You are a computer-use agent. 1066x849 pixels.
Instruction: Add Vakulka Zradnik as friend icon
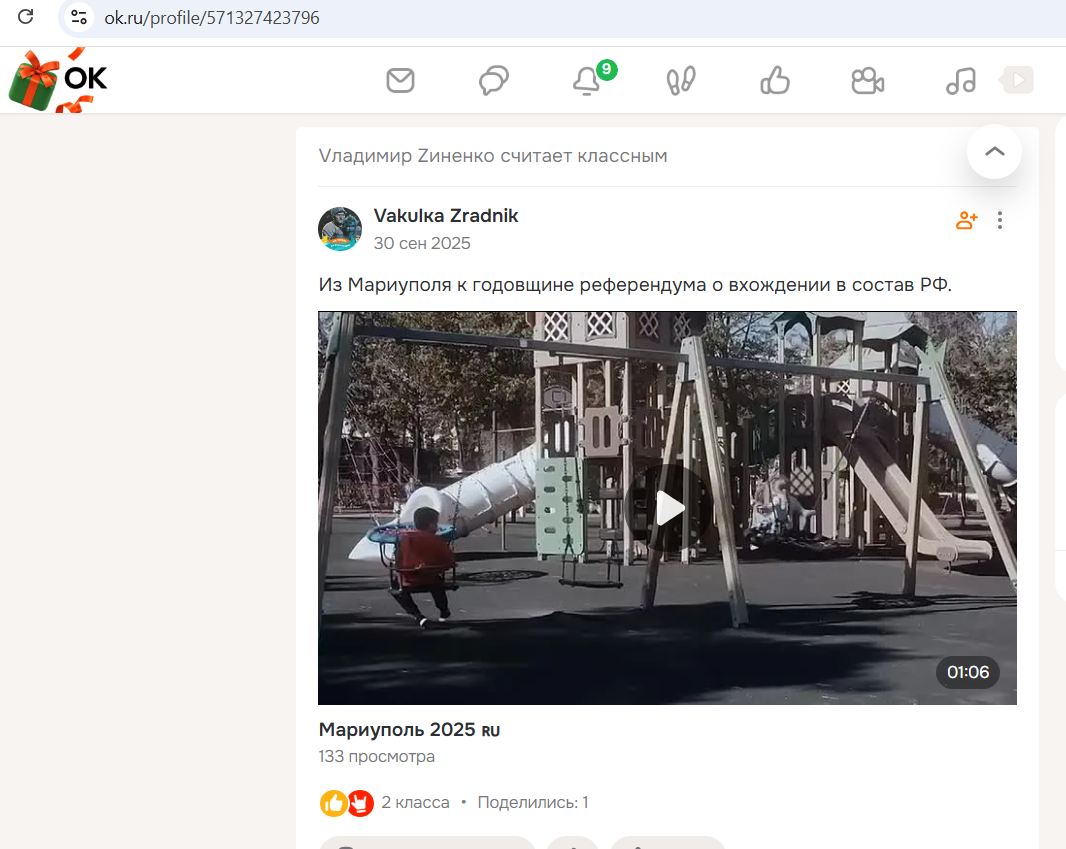(x=966, y=220)
